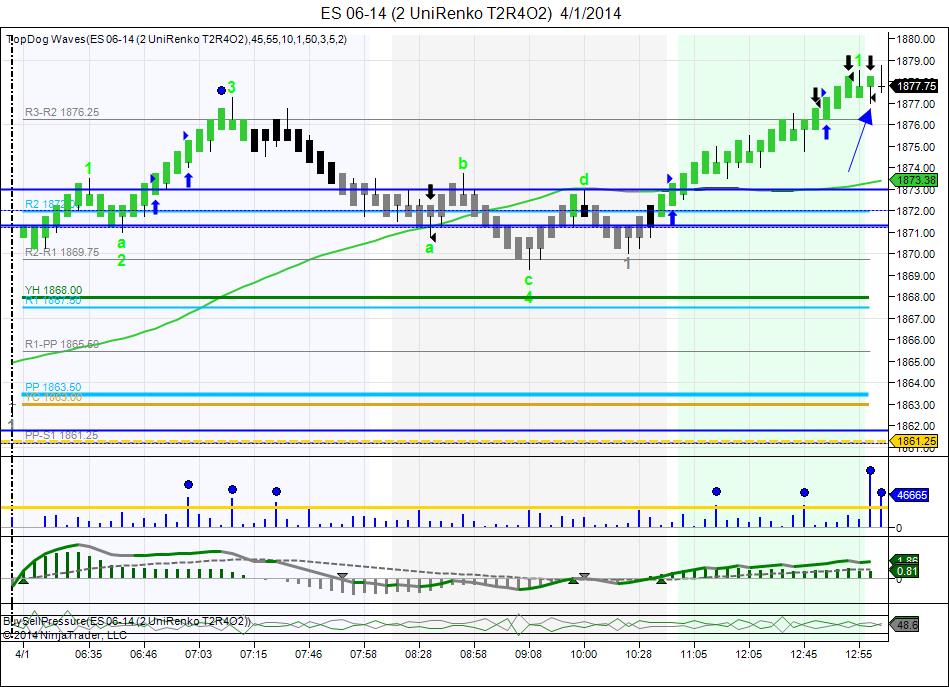Click the black 1877.75 current price marker

[x=916, y=86]
